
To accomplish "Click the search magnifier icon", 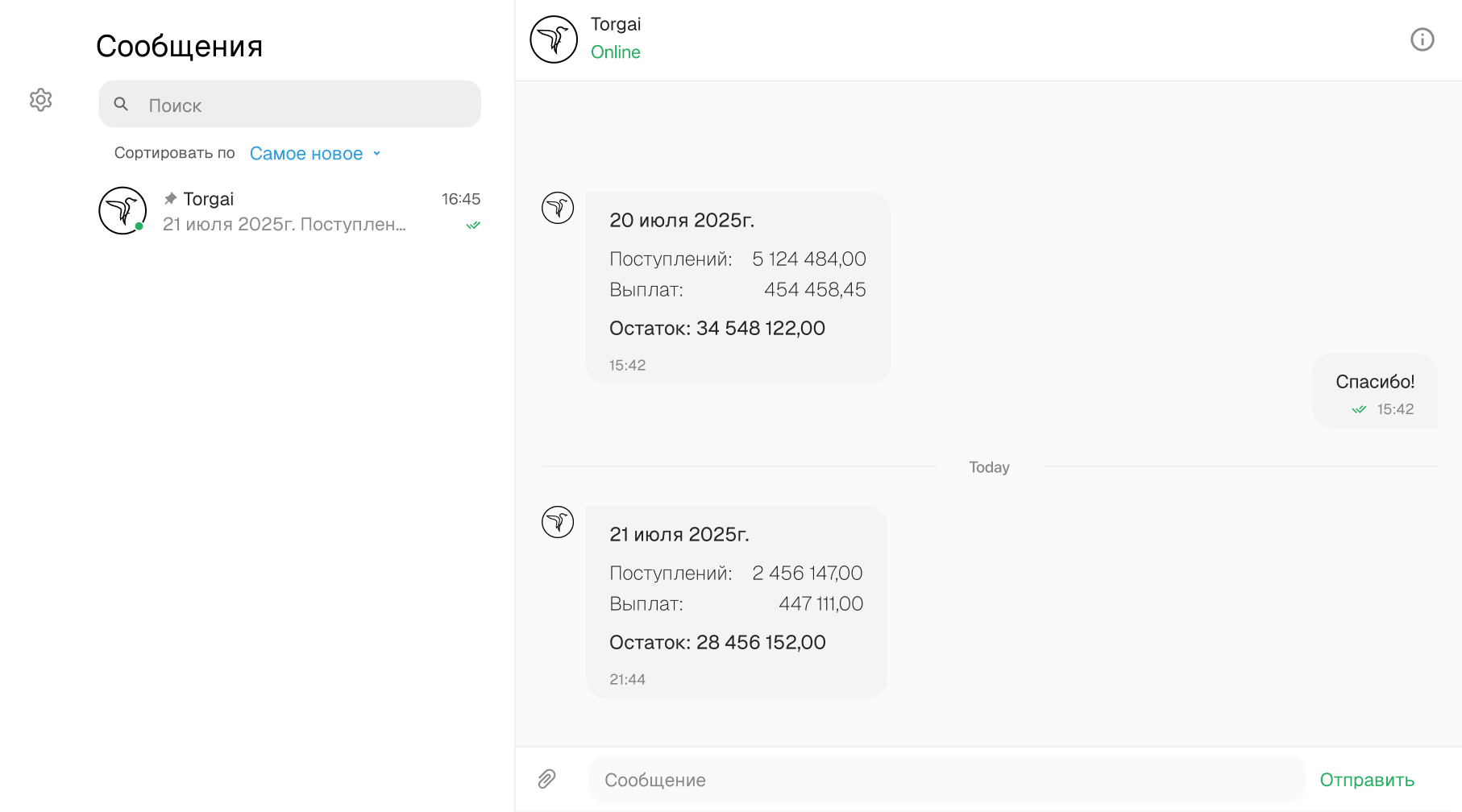I will click(x=121, y=104).
